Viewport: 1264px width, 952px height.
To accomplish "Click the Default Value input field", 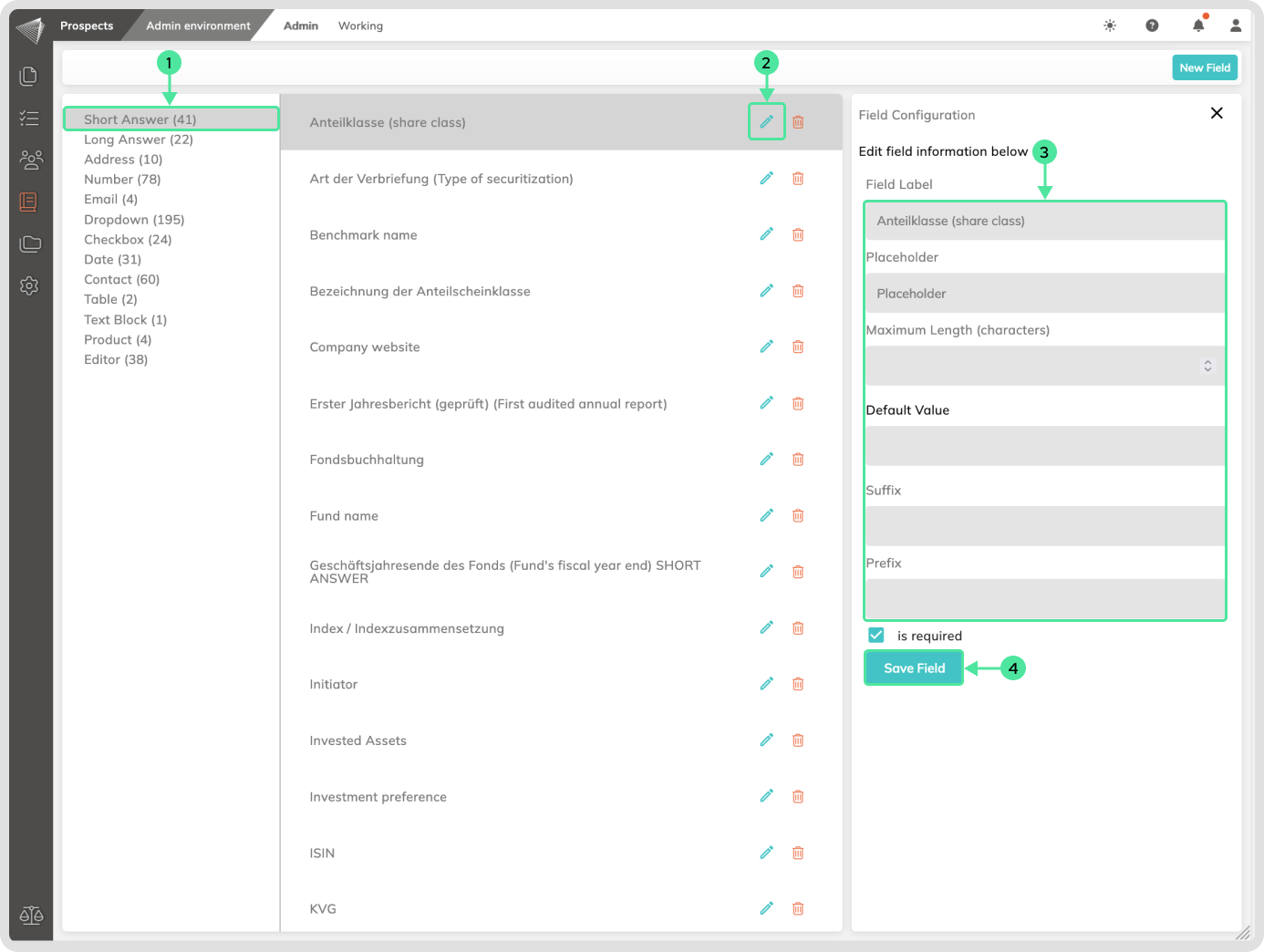I will pyautogui.click(x=1044, y=446).
